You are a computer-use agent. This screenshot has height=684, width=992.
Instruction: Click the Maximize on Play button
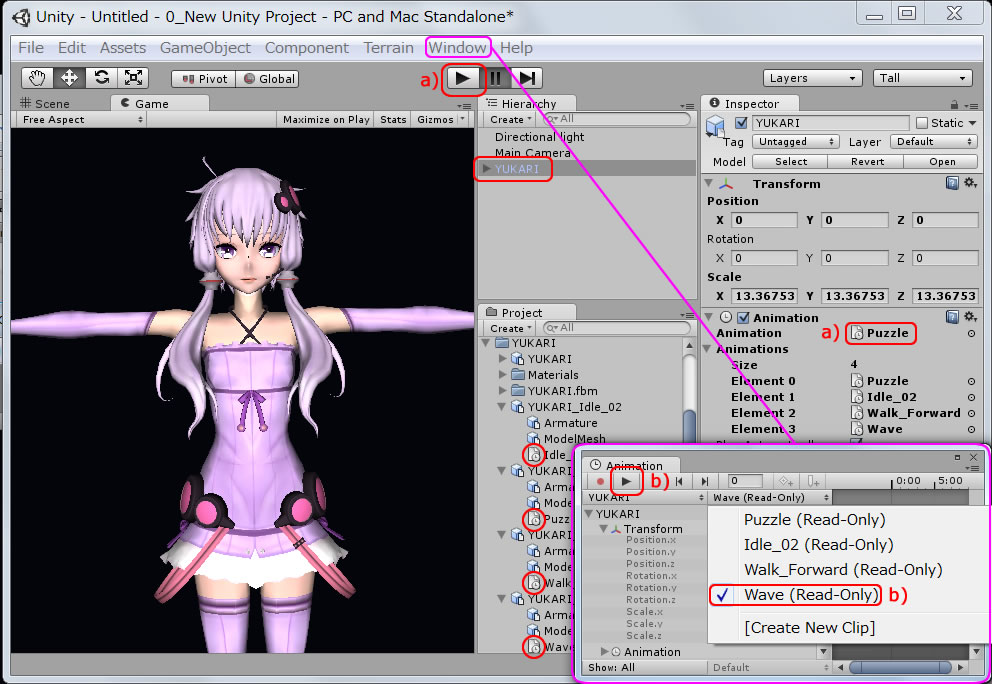coord(325,119)
